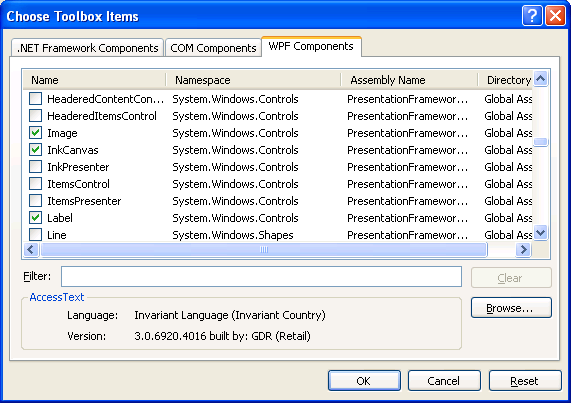The image size is (571, 403).
Task: Open the COM Components tab
Action: (x=213, y=48)
